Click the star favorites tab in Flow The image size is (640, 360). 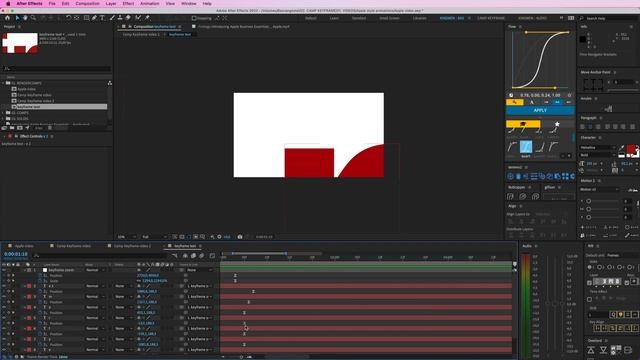[557, 124]
